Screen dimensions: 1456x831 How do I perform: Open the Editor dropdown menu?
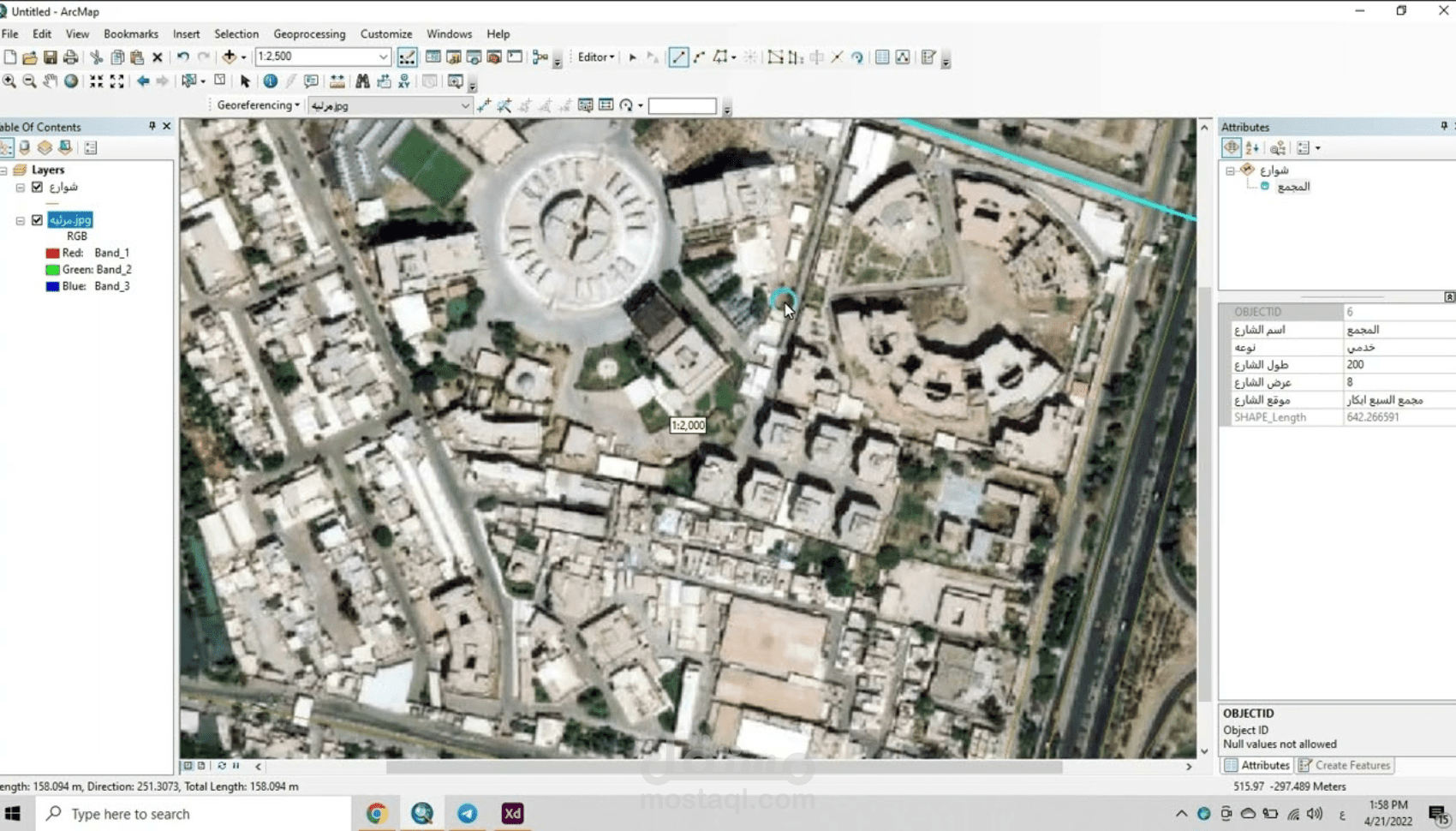tap(596, 57)
